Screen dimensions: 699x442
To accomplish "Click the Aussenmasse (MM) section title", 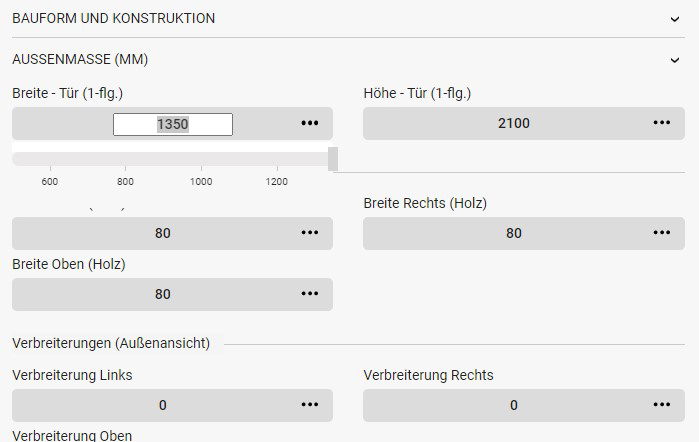I will 80,60.
